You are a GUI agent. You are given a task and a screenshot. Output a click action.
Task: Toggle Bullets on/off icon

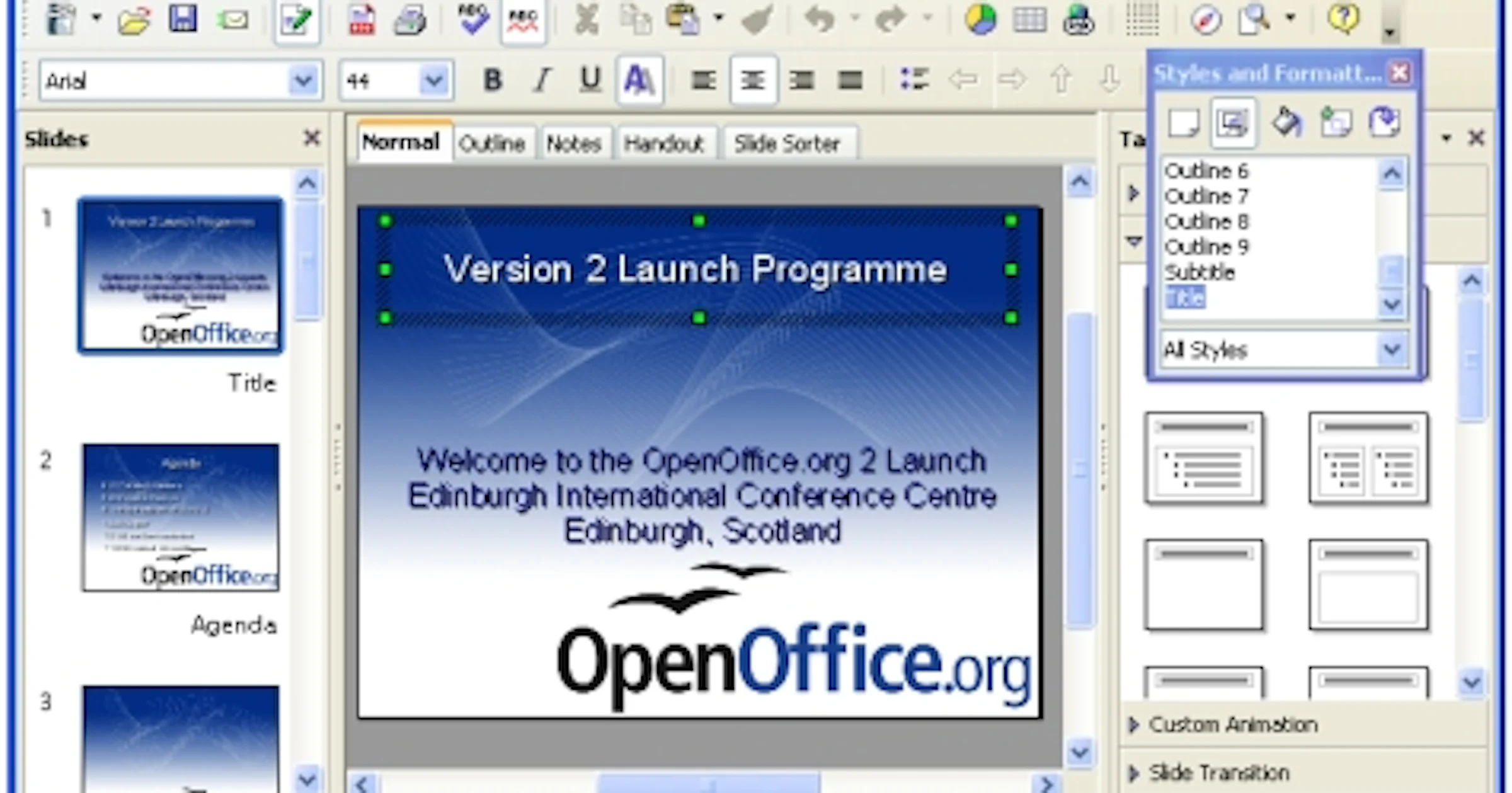point(914,79)
